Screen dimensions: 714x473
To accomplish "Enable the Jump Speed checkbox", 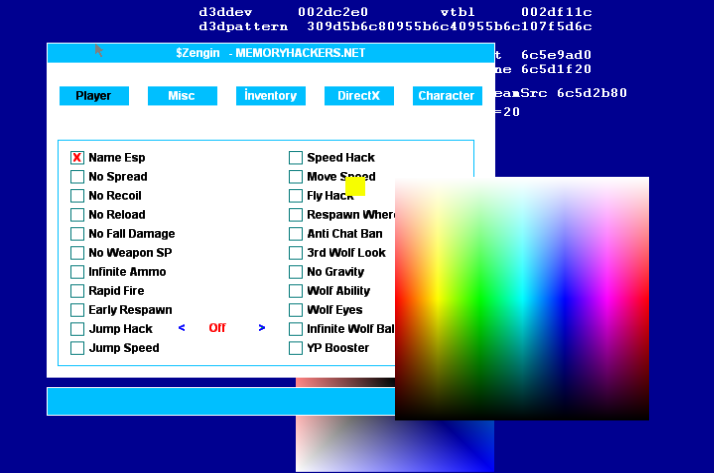I will [77, 348].
